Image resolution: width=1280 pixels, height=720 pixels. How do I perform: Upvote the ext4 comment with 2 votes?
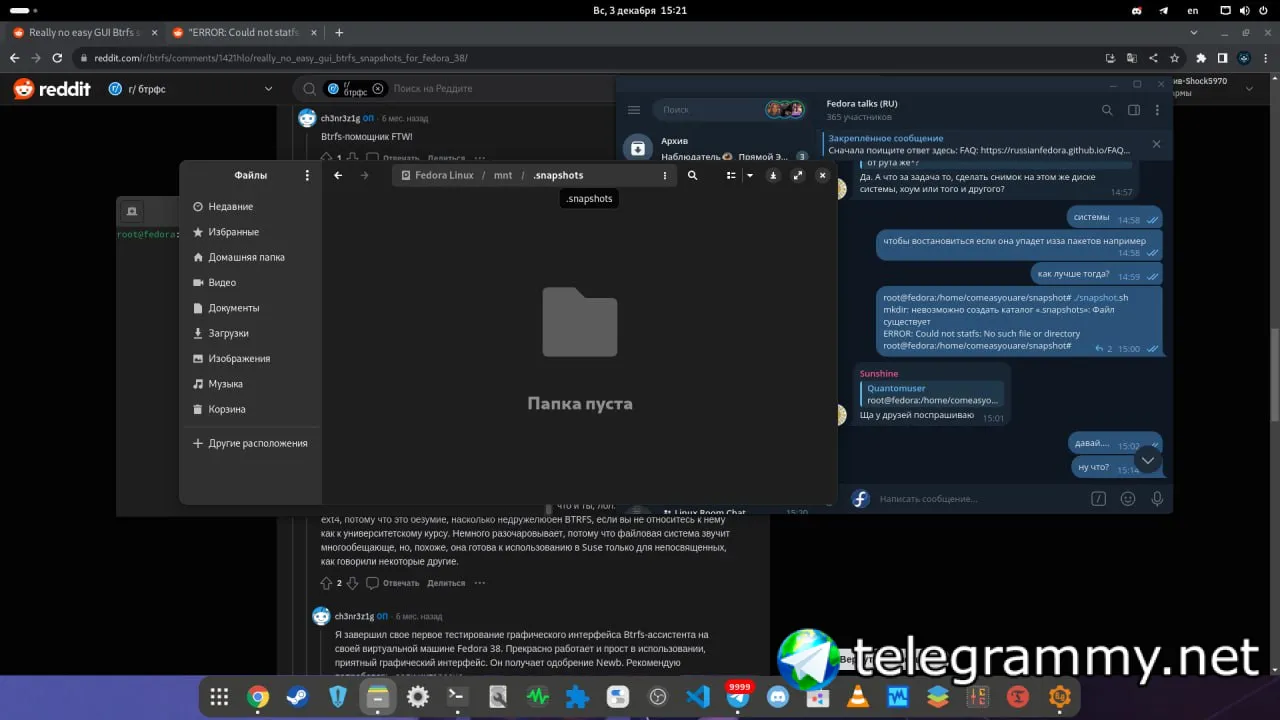(326, 583)
